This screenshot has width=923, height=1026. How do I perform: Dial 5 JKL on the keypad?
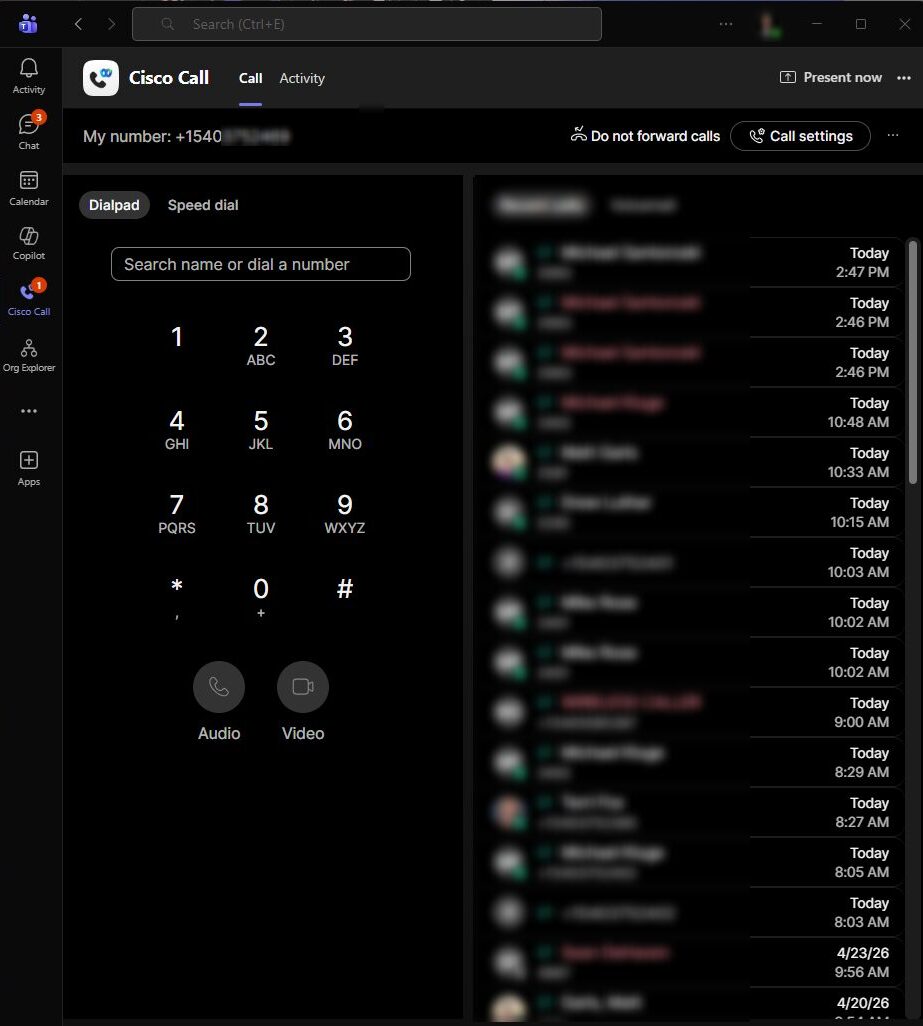pyautogui.click(x=261, y=430)
